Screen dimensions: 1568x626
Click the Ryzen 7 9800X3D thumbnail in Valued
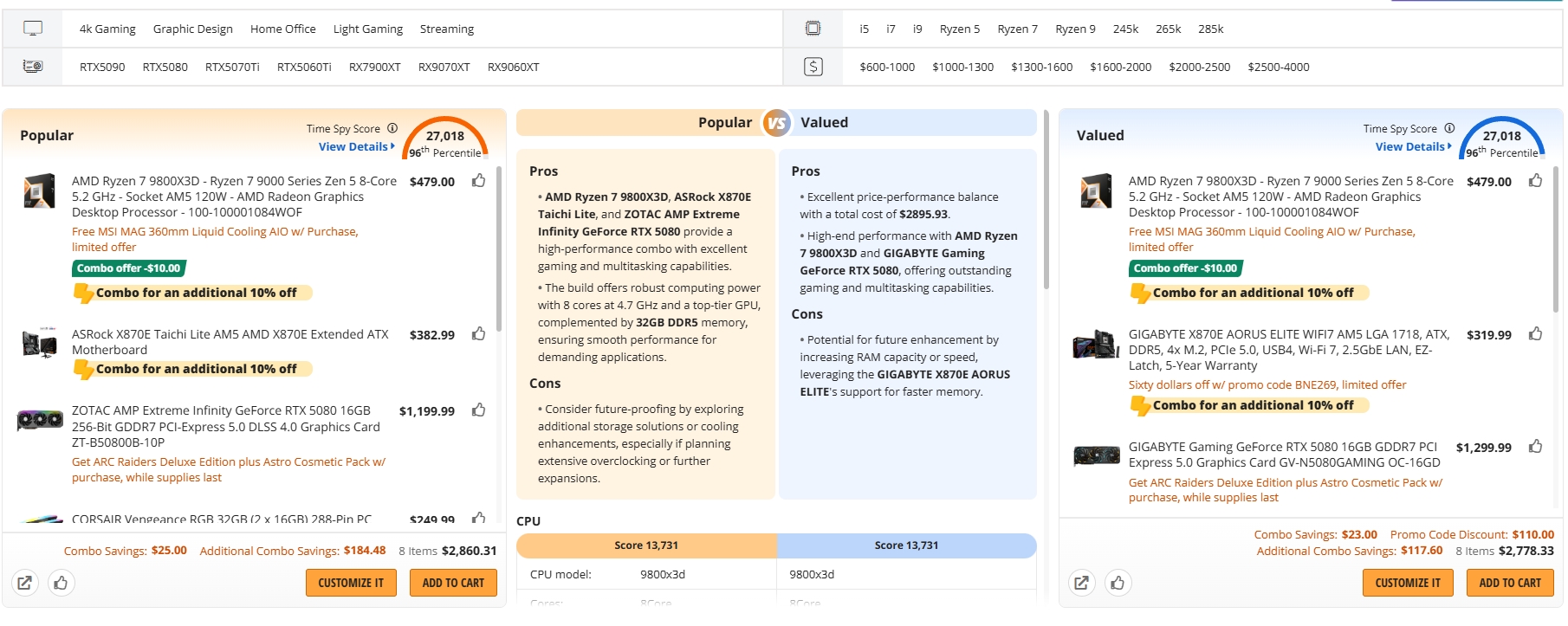(1096, 190)
